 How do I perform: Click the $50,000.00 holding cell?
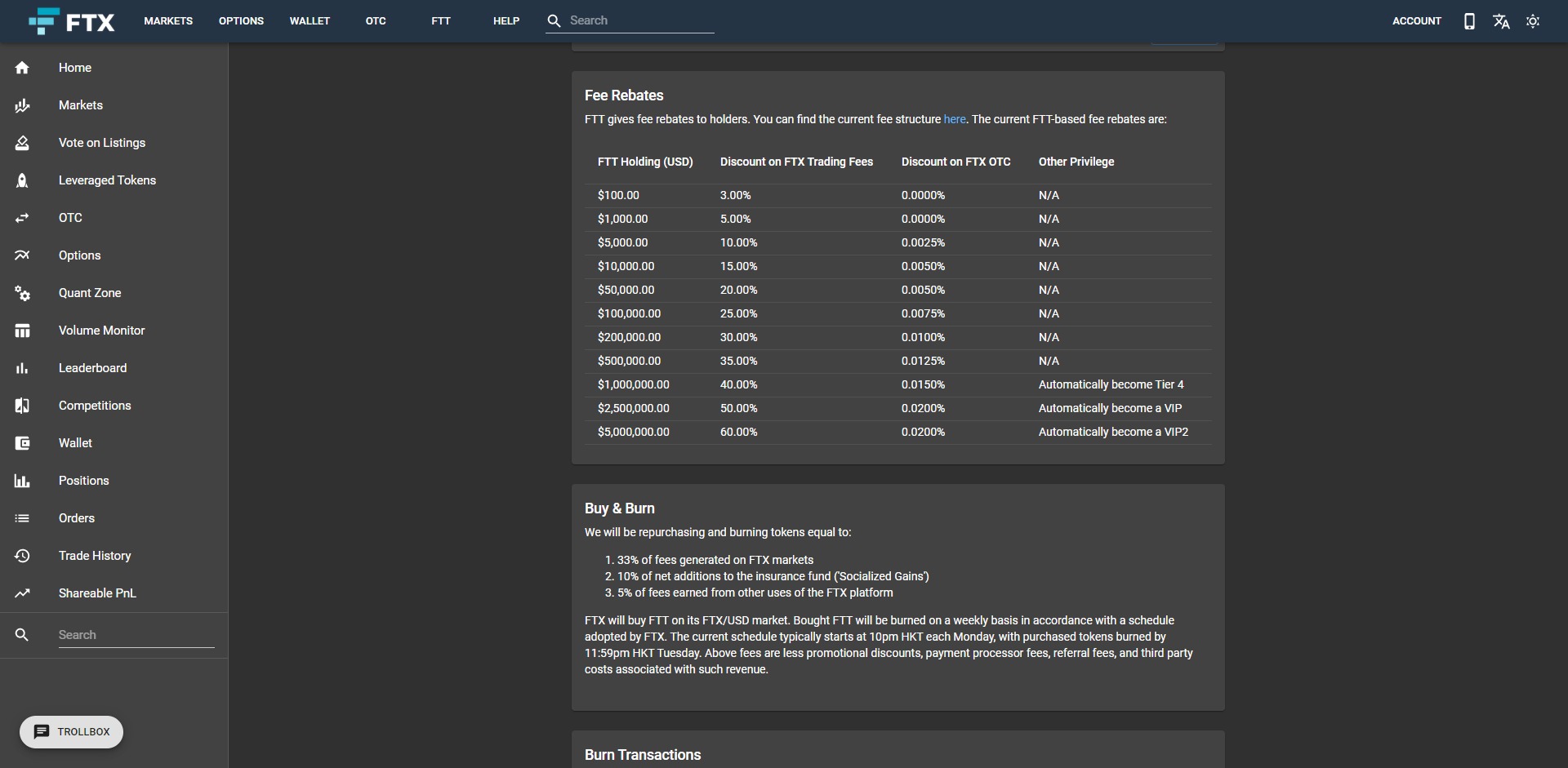tap(626, 290)
